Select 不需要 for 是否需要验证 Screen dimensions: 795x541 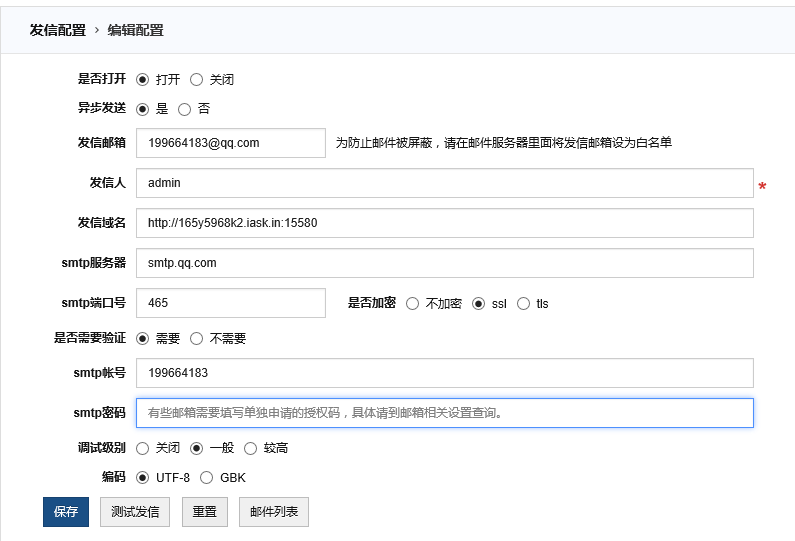(196, 339)
